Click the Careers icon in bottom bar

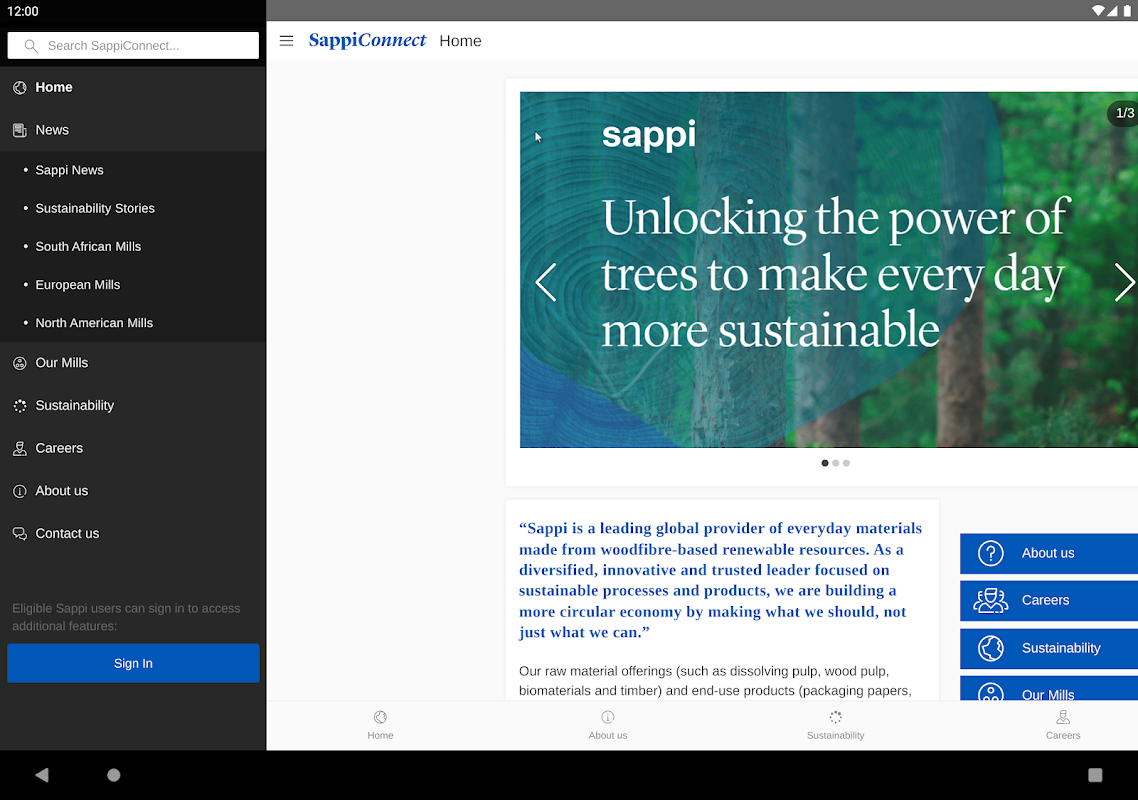(1062, 717)
